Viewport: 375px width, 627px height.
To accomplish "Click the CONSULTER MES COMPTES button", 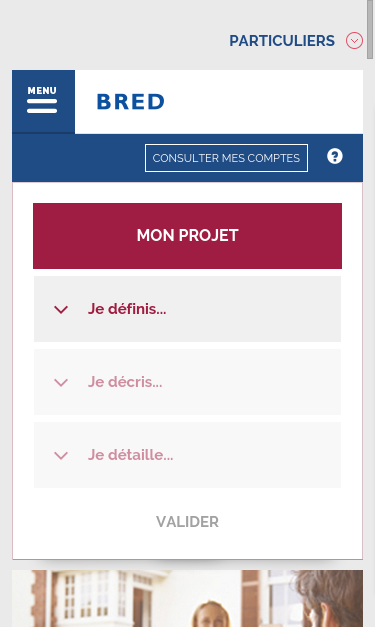I will pyautogui.click(x=226, y=158).
